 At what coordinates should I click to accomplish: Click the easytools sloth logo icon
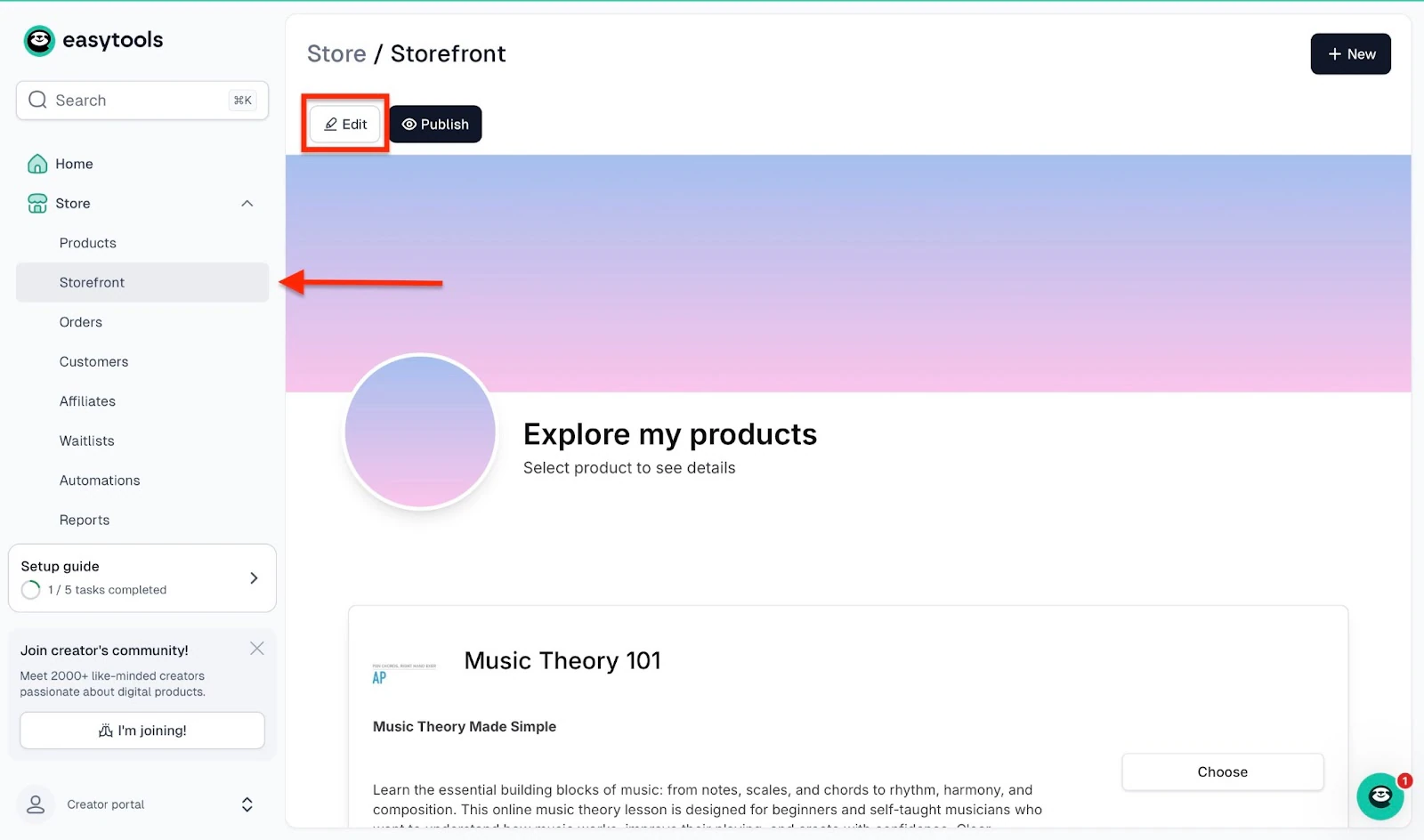click(39, 40)
